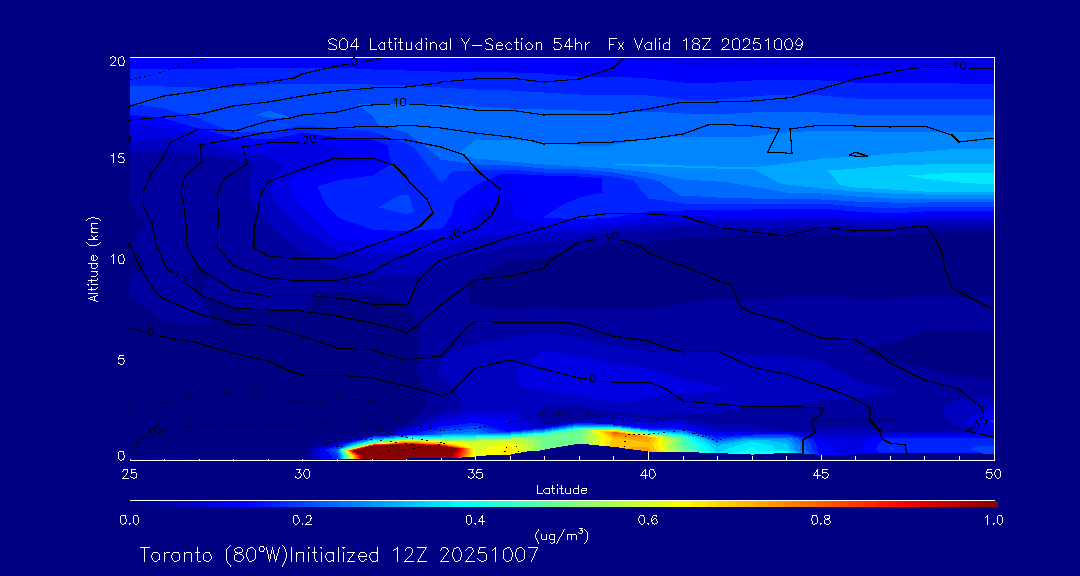Click altitude tick label '15'
1080x576 pixels.
pyautogui.click(x=116, y=158)
